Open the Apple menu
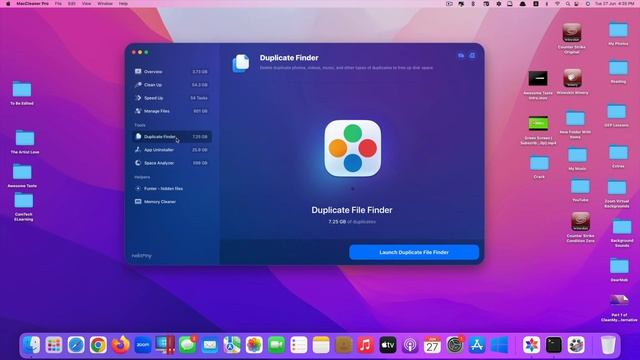The width and height of the screenshot is (640, 360). coord(8,4)
